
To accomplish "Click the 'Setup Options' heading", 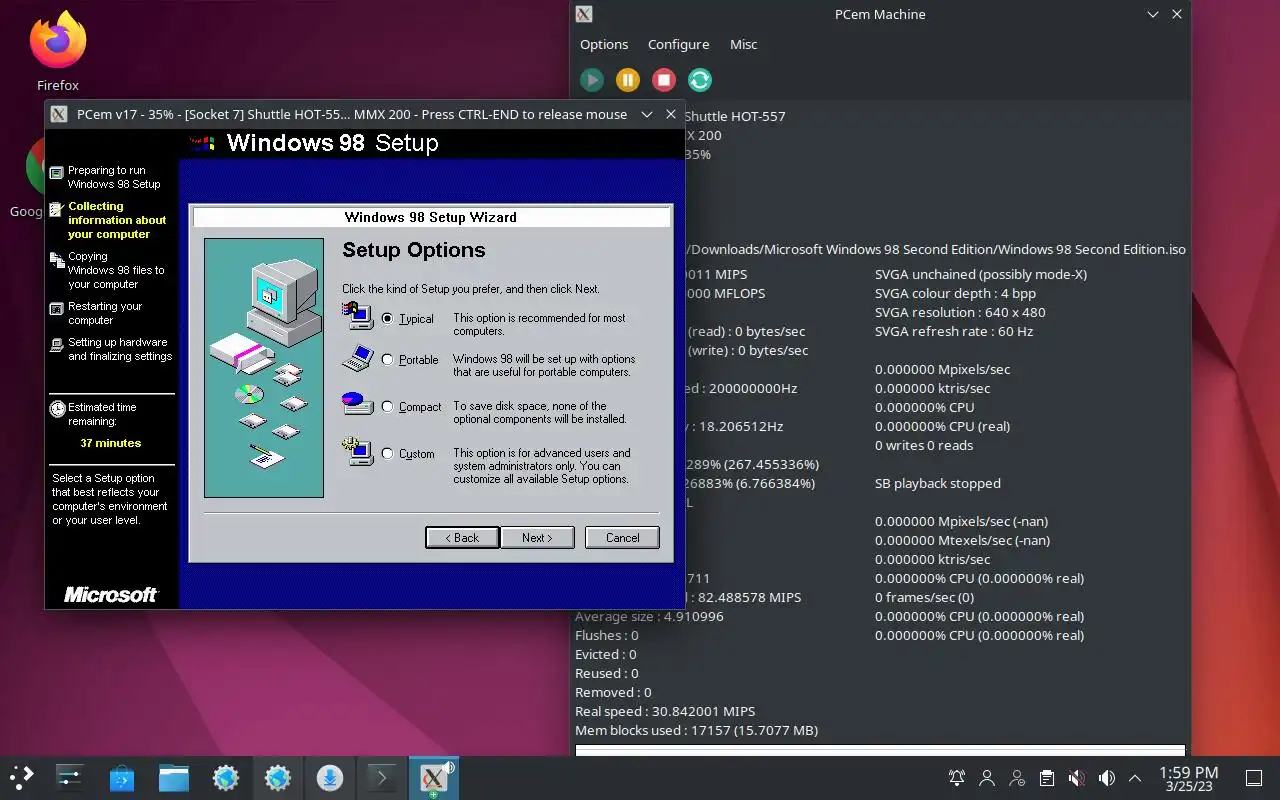I will (413, 250).
